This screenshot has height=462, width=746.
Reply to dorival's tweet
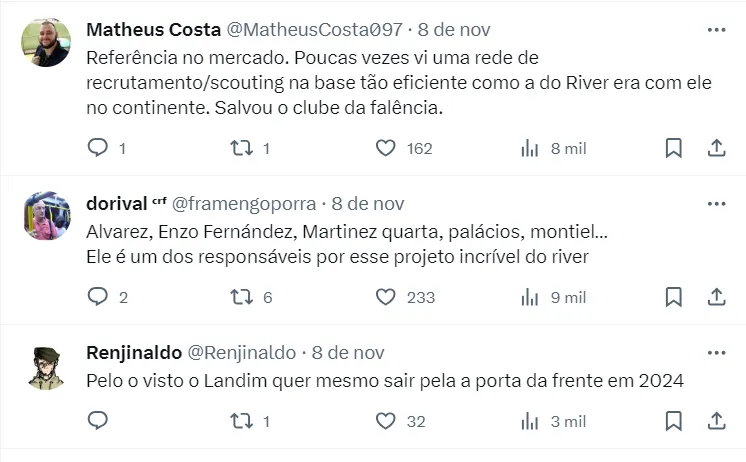(98, 297)
